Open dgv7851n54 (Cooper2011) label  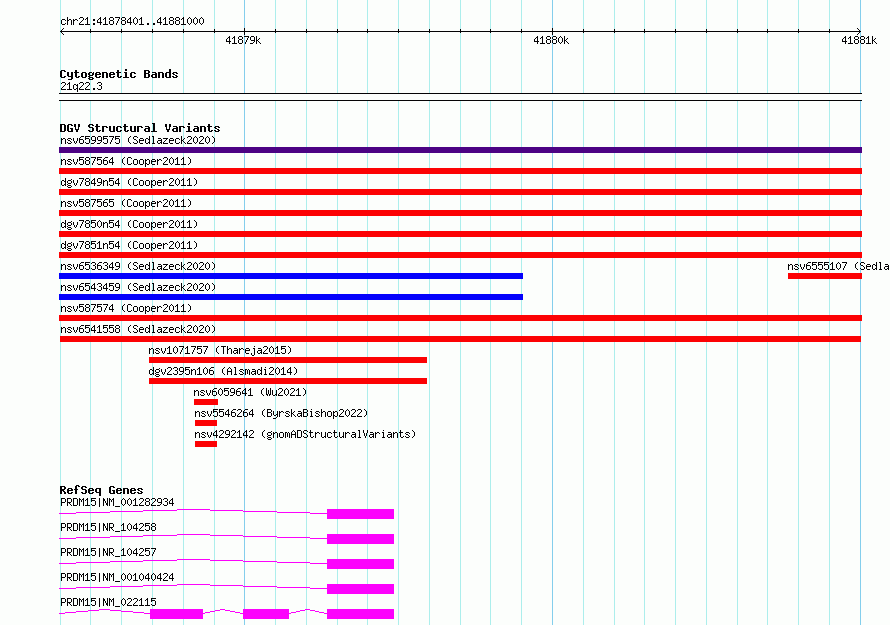(129, 245)
